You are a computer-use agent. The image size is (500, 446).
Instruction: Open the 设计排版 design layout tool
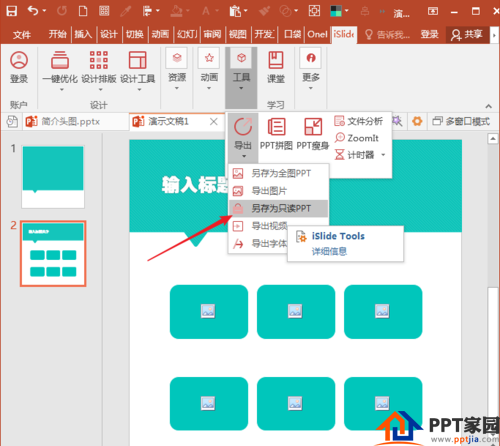tap(99, 60)
